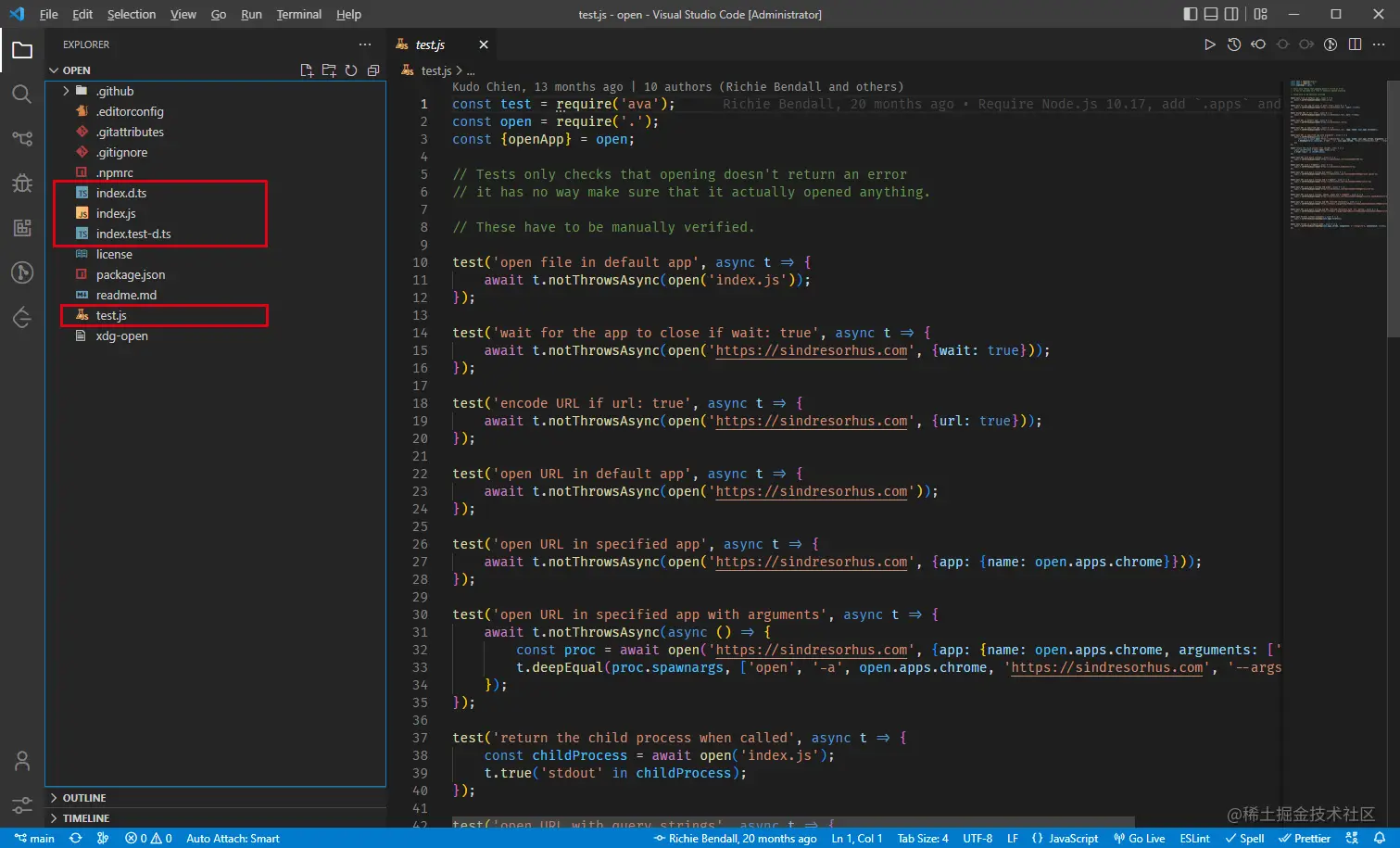Open the Terminal menu

tap(298, 14)
